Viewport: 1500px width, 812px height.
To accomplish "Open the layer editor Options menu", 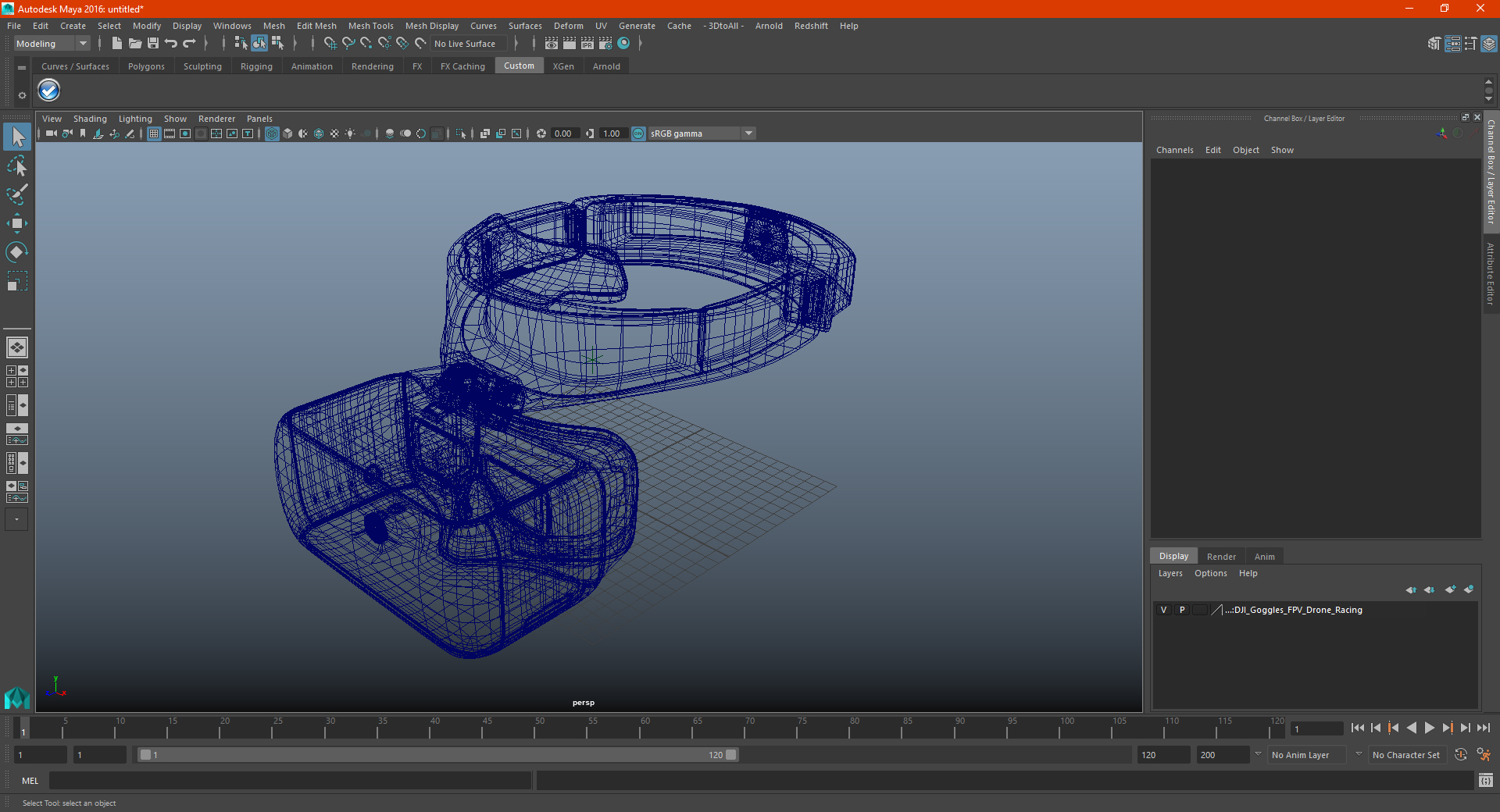I will [1210, 573].
